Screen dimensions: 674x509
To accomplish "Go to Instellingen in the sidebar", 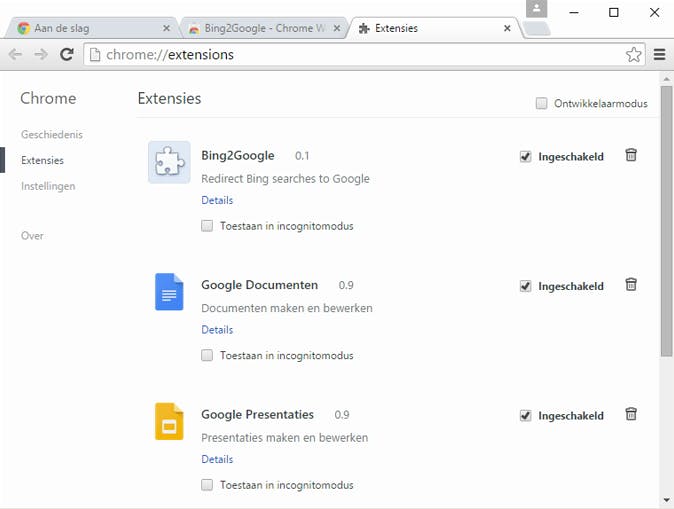I will 48,186.
